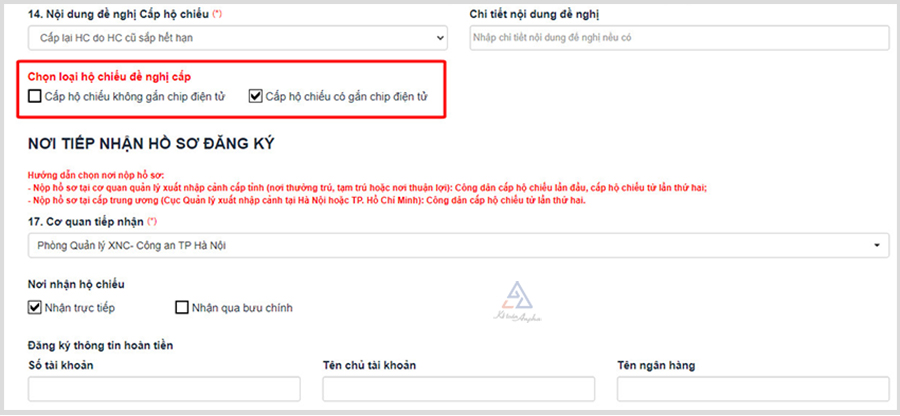
Task: Focus the "Số tài khoản" input box
Action: pyautogui.click(x=164, y=389)
